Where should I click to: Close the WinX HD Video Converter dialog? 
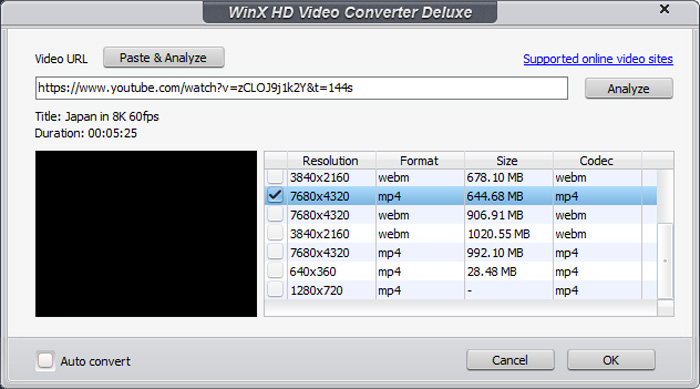tap(664, 9)
